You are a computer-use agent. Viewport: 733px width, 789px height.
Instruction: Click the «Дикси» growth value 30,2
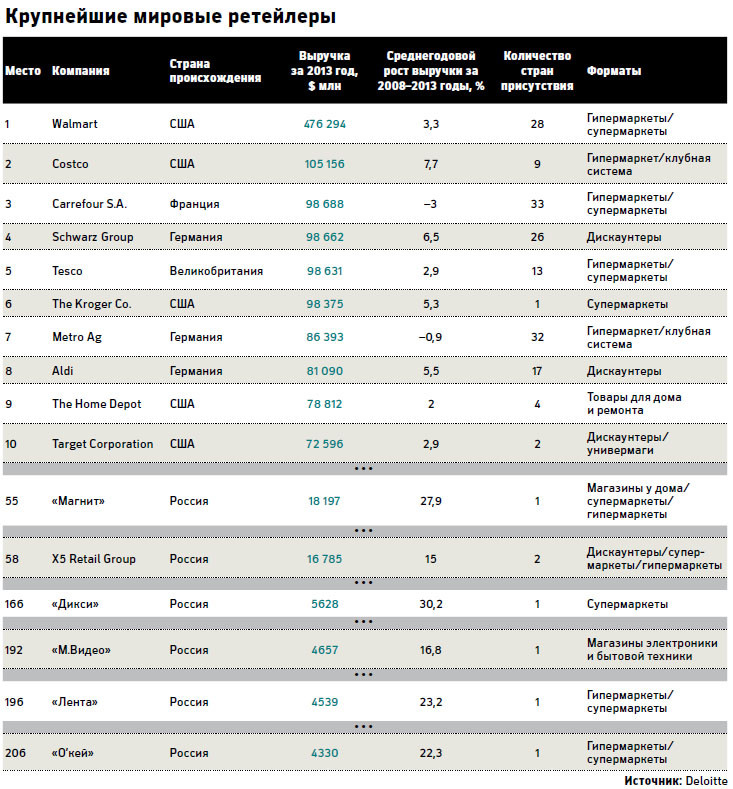(431, 604)
